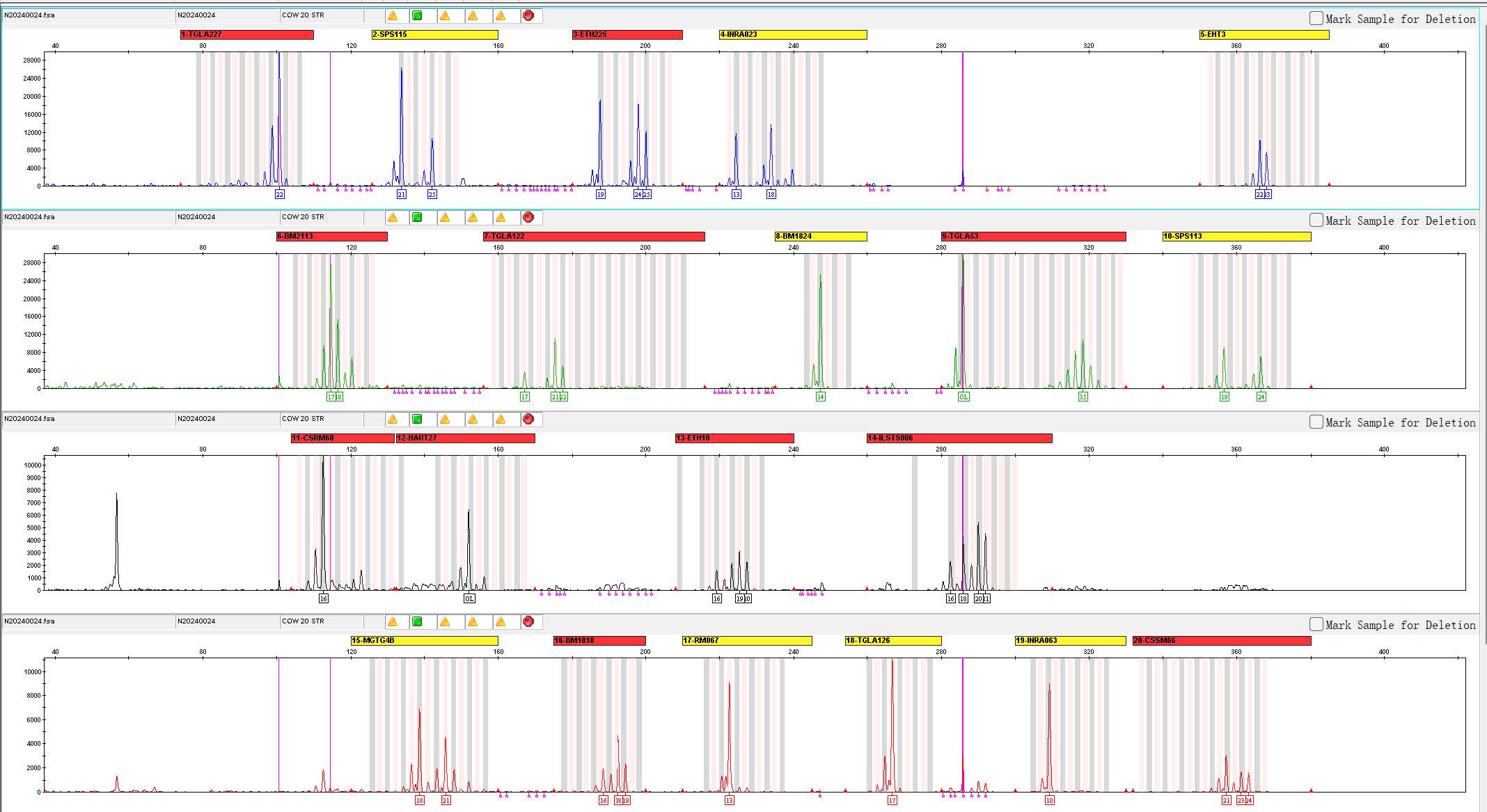Select the 8-BM1824 marker bar

[x=820, y=237]
